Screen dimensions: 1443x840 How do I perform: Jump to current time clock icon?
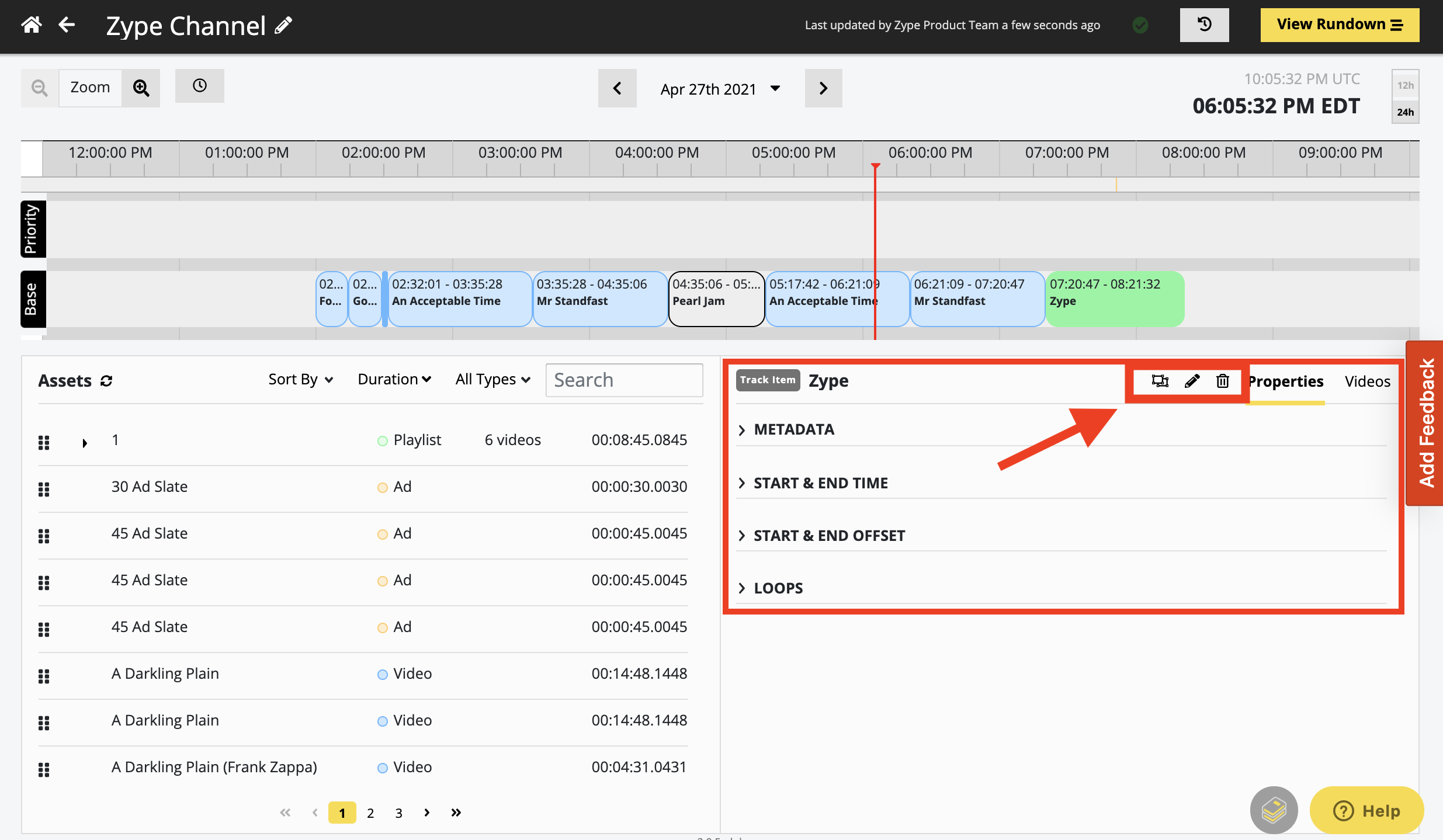coord(200,86)
